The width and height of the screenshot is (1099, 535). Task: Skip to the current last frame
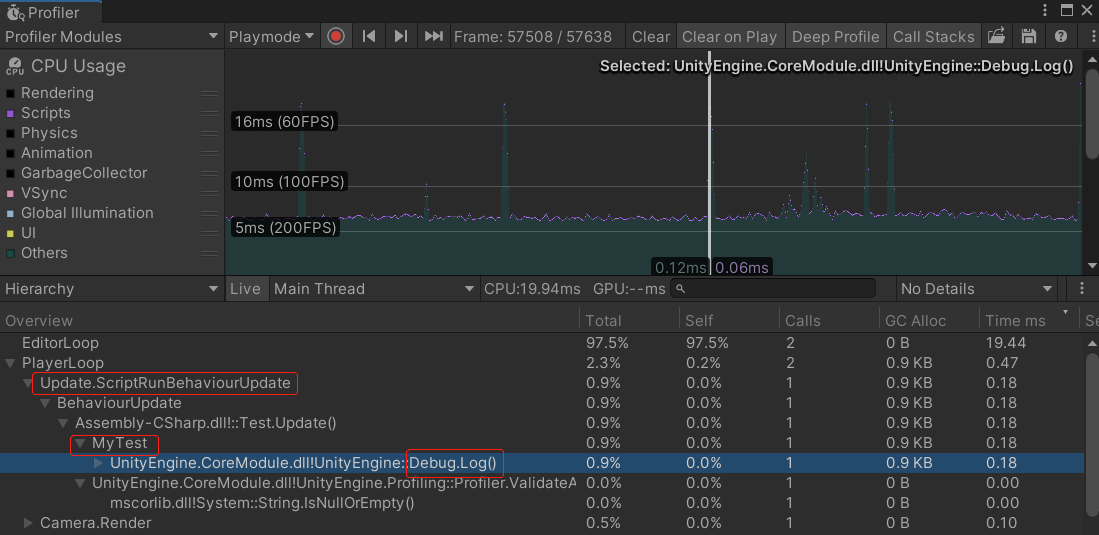click(x=433, y=36)
